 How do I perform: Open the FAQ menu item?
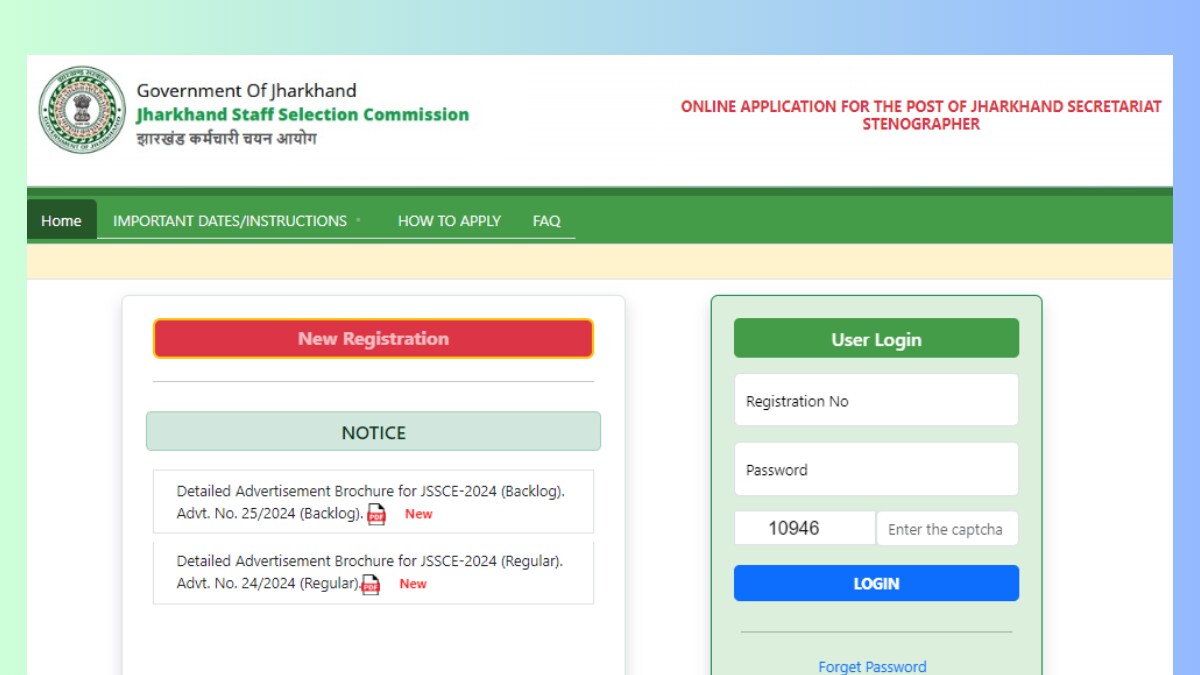point(546,220)
